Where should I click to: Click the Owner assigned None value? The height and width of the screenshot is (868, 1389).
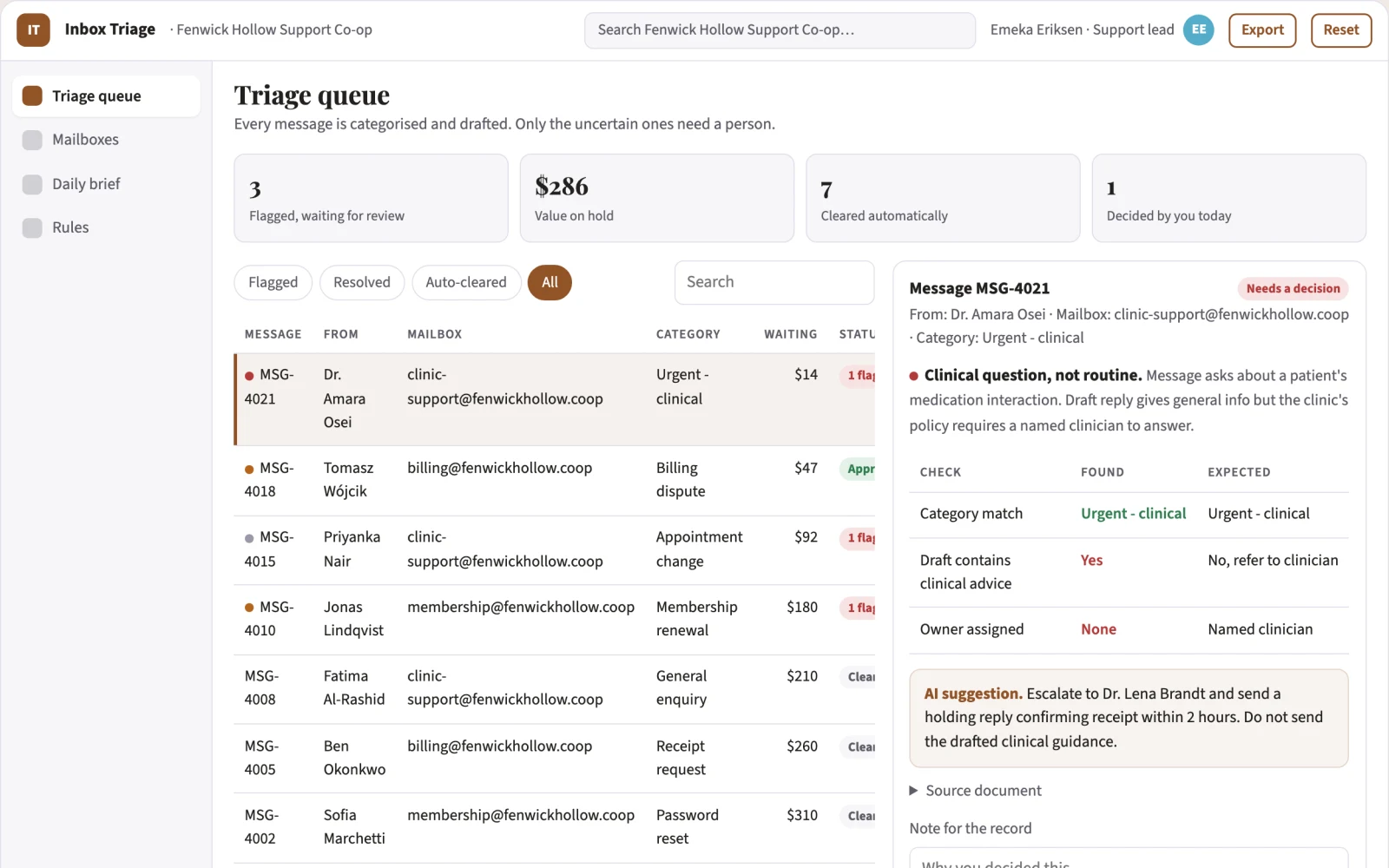tap(1098, 629)
